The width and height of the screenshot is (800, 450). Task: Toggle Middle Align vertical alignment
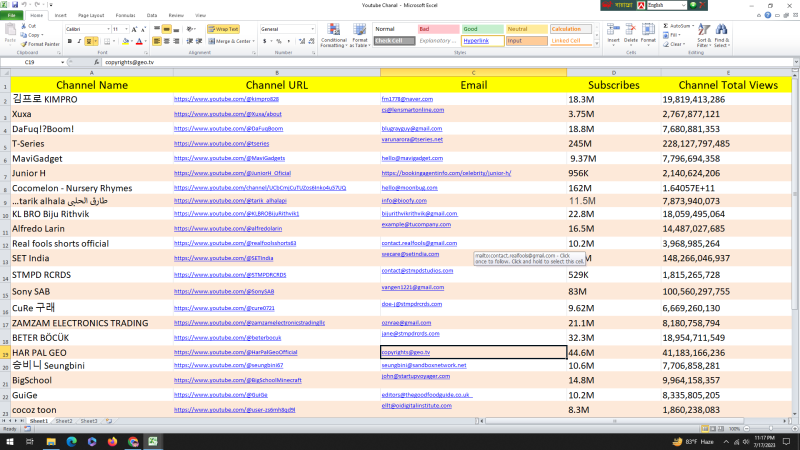pyautogui.click(x=166, y=29)
